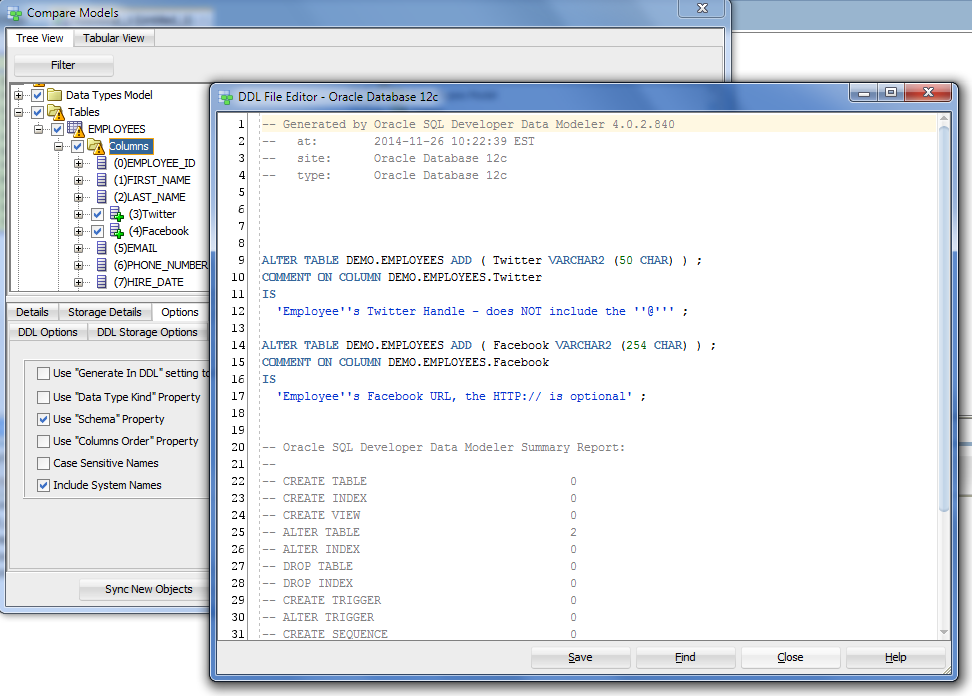Expand the (5)EMAIL column node
Image resolution: width=972 pixels, height=696 pixels.
[x=78, y=249]
